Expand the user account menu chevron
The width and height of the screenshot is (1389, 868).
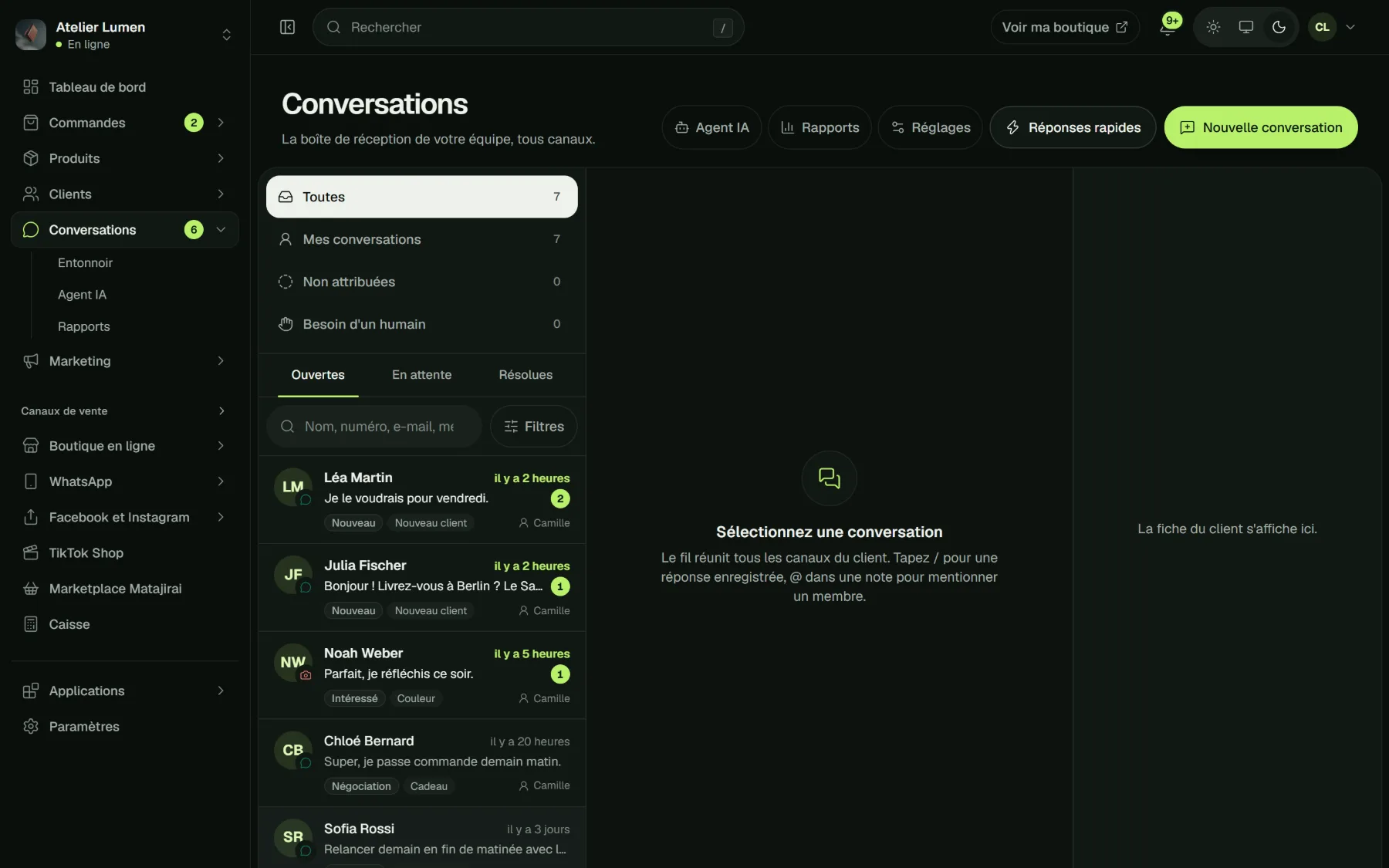pyautogui.click(x=1350, y=27)
